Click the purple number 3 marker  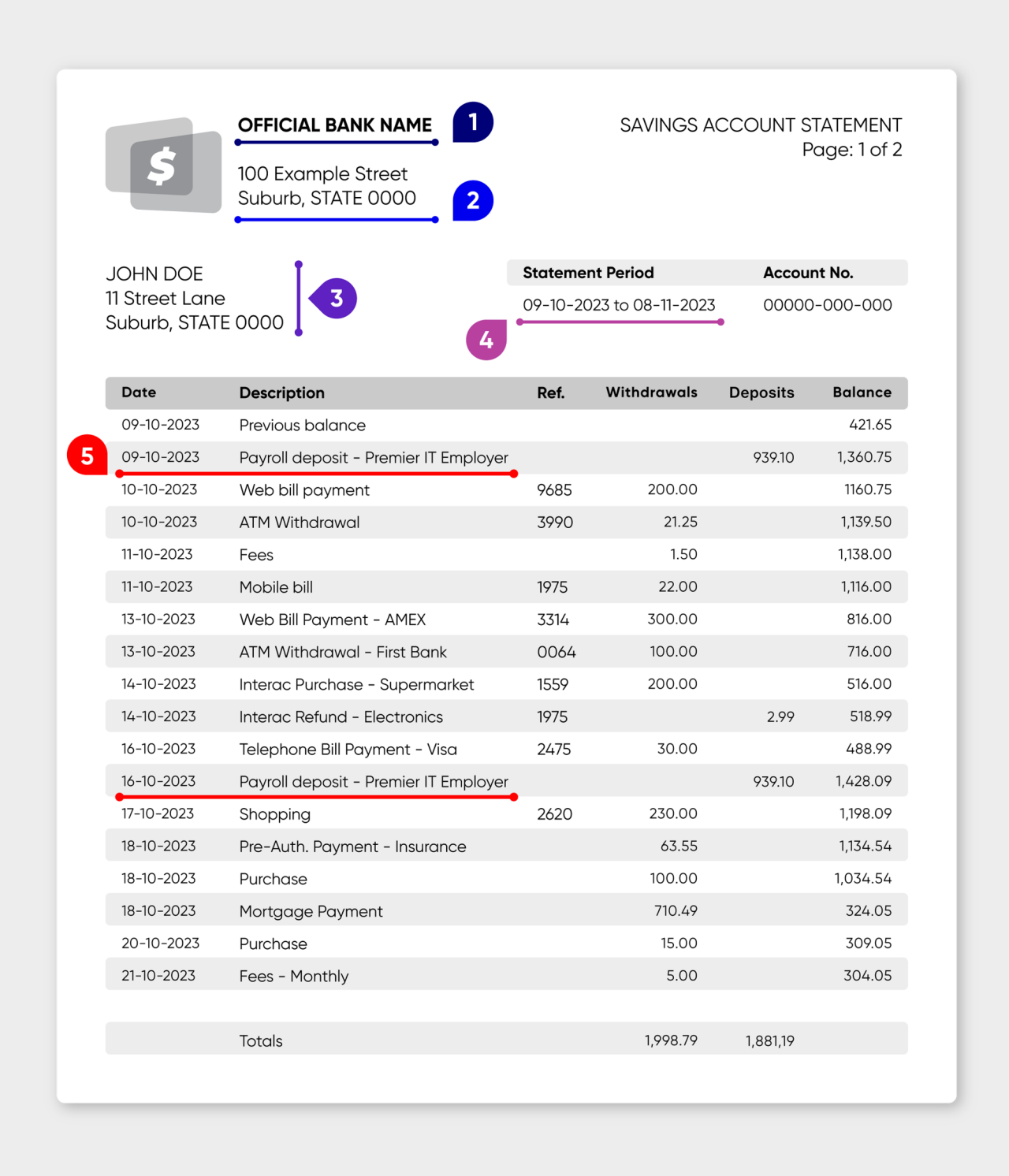(335, 299)
